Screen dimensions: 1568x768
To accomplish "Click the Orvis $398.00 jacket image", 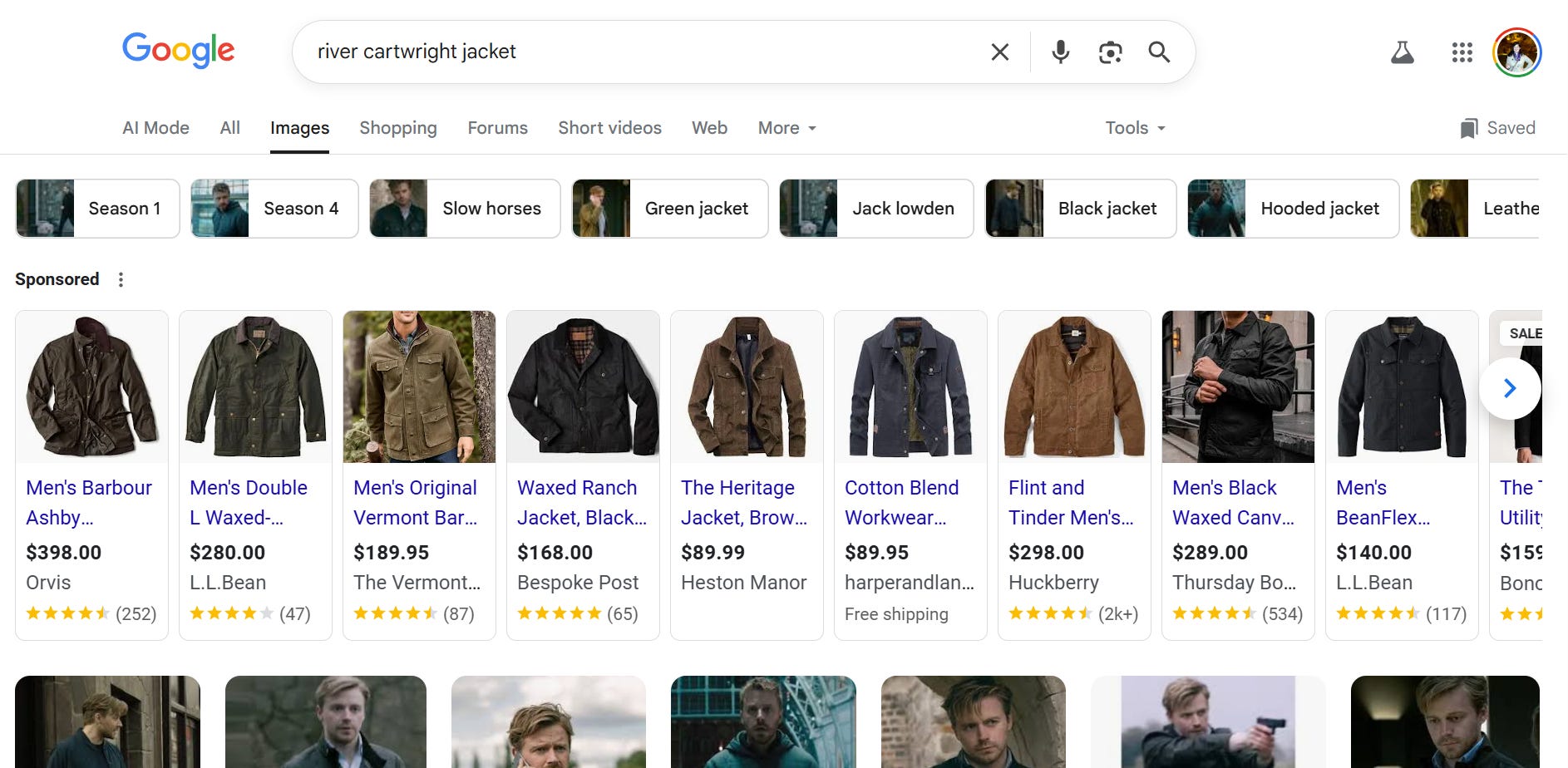I will (92, 386).
